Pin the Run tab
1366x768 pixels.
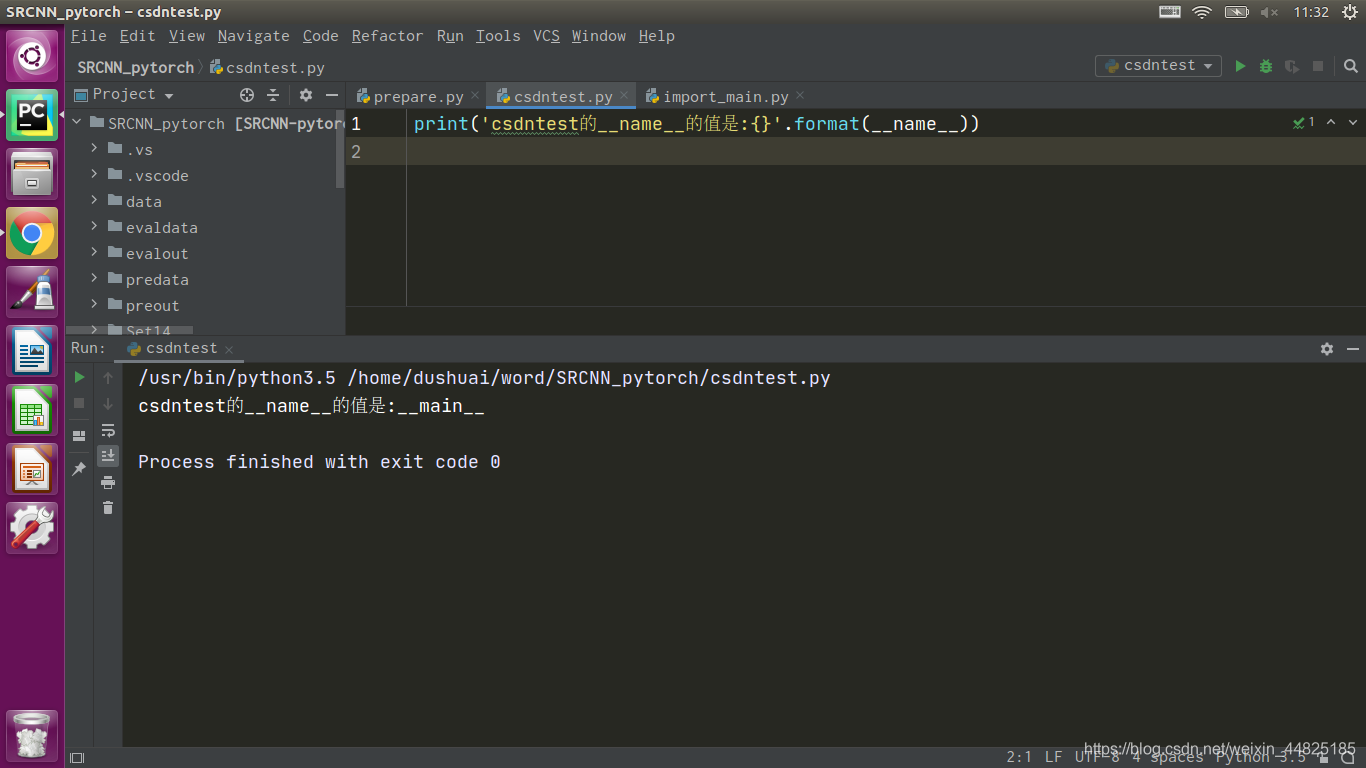pyautogui.click(x=79, y=468)
